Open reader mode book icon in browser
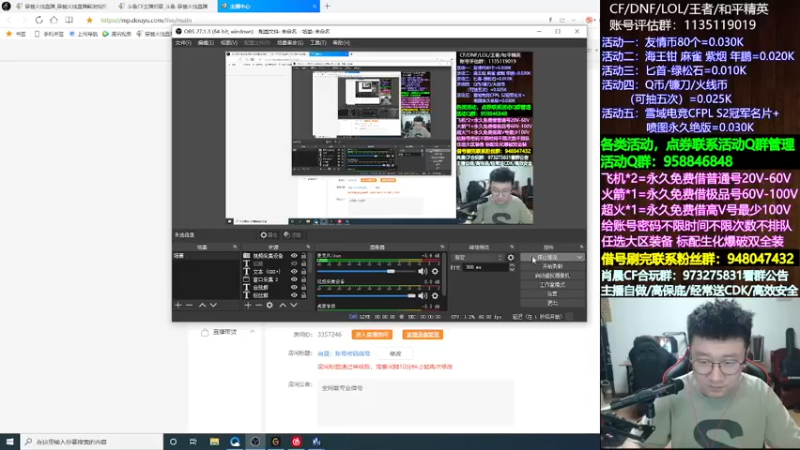Viewport: 800px width, 450px height. click(69, 20)
